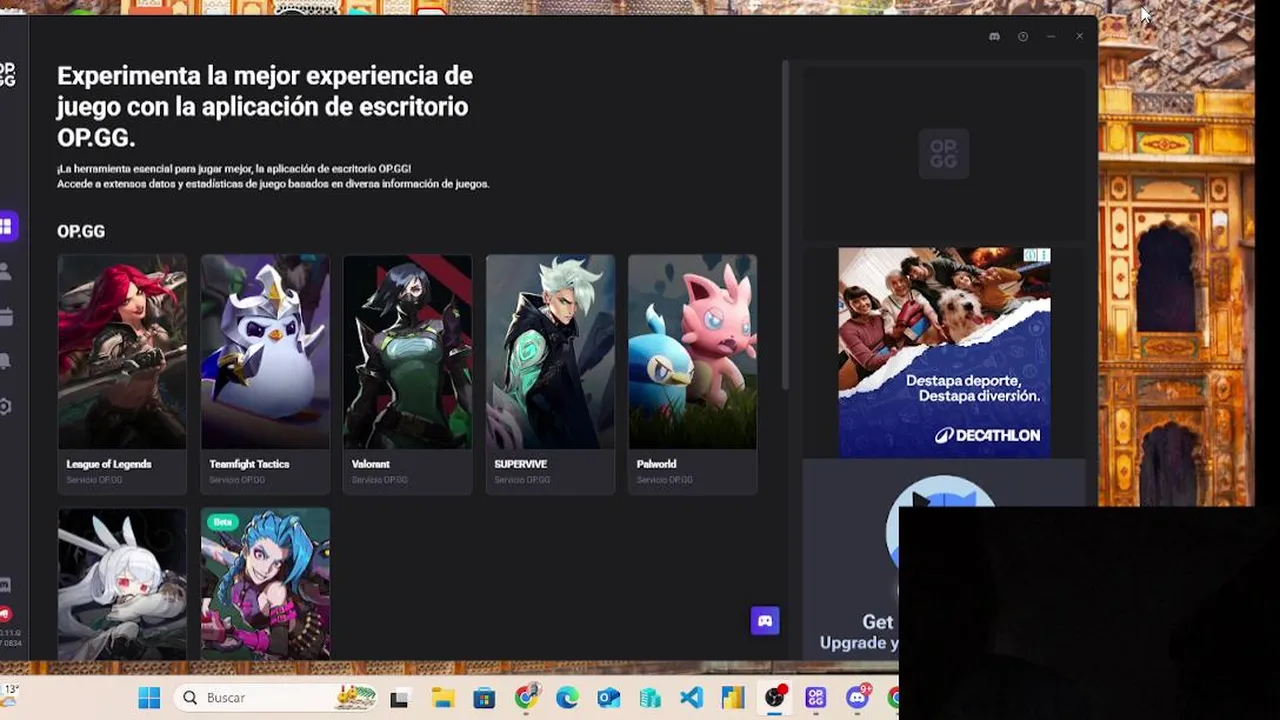Switch to OBS Studio in the taskbar
This screenshot has width=1280, height=720.
[775, 698]
